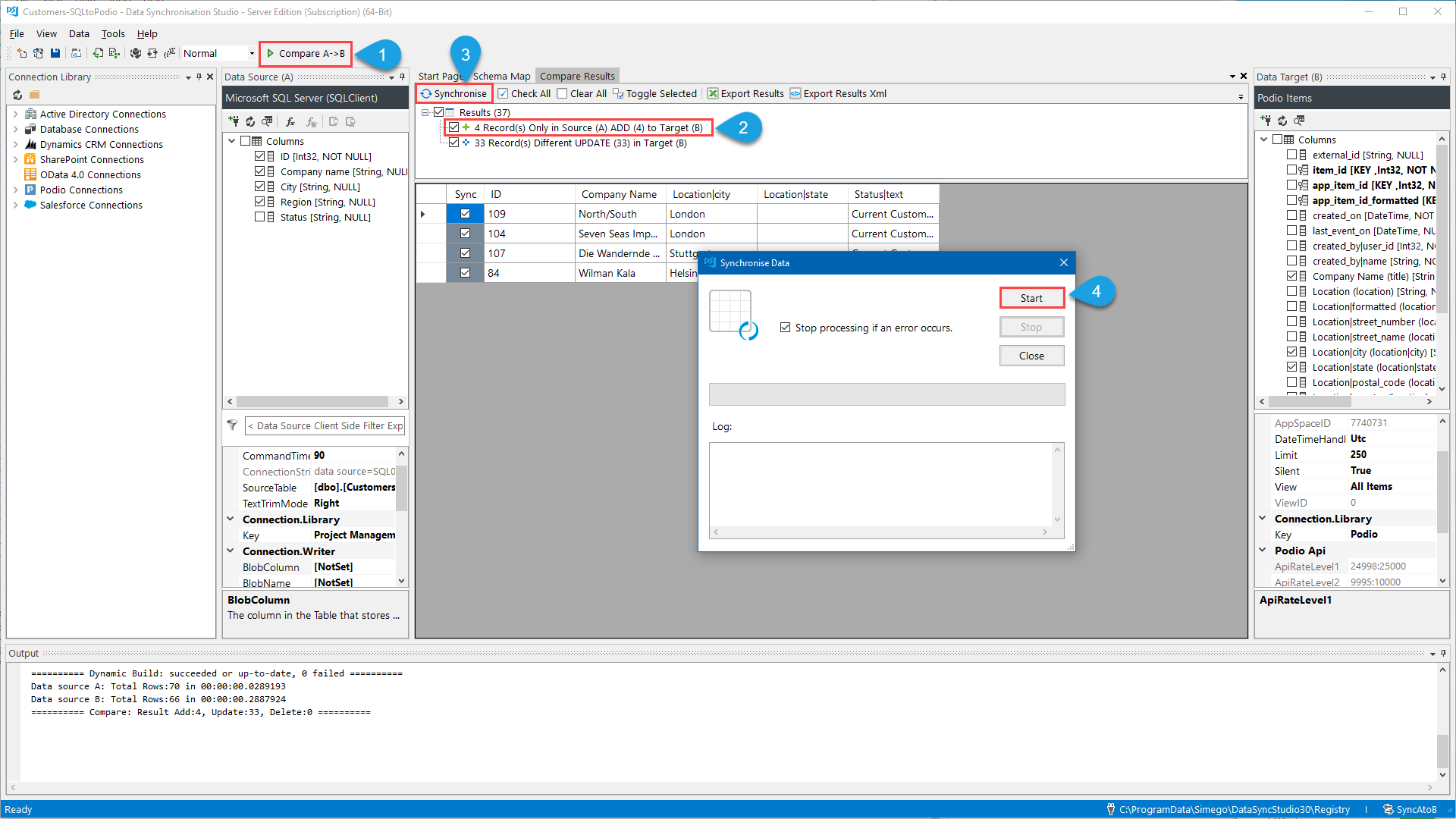Click connect plug icon in Data Target (B)
Image resolution: width=1456 pixels, height=819 pixels.
pyautogui.click(x=1266, y=120)
